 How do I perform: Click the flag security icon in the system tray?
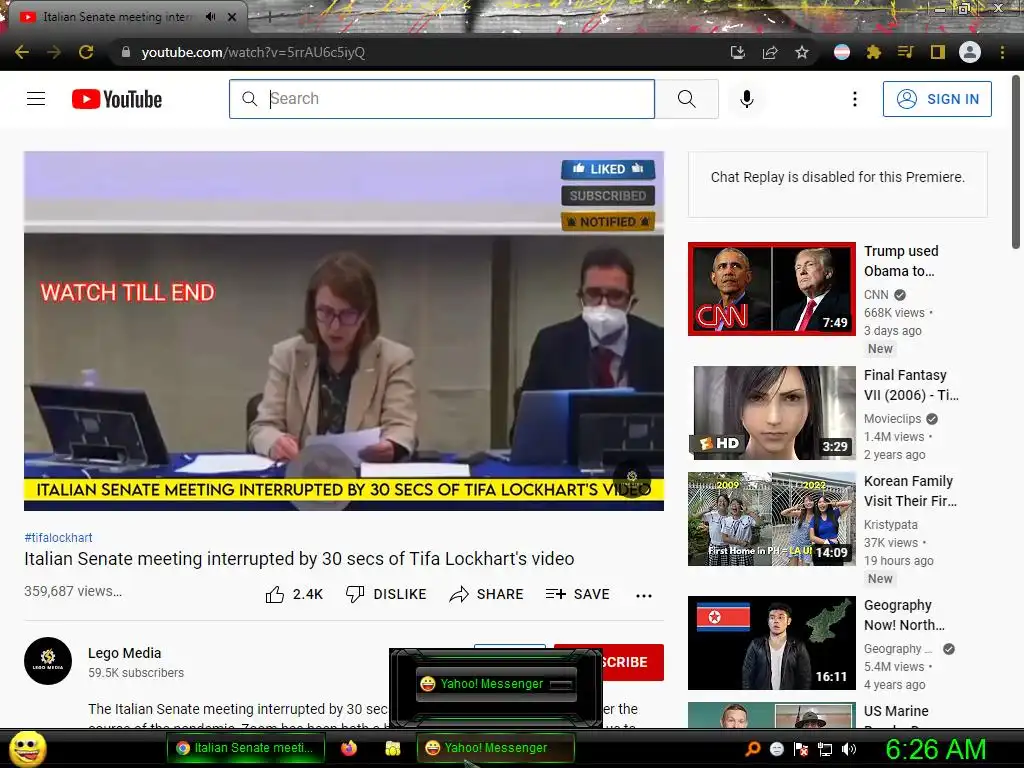801,749
